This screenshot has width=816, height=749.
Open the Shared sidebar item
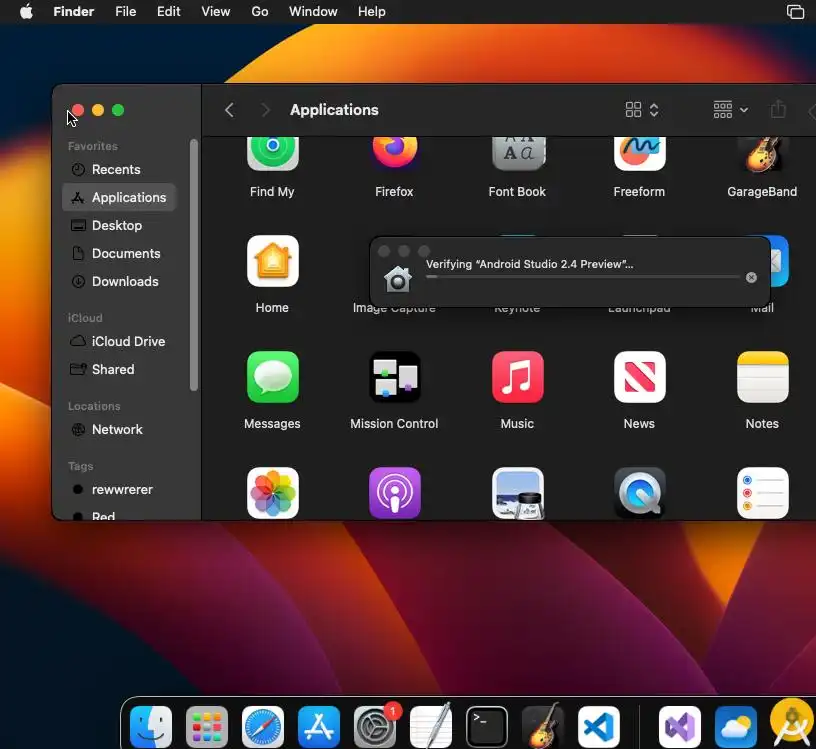[119, 370]
